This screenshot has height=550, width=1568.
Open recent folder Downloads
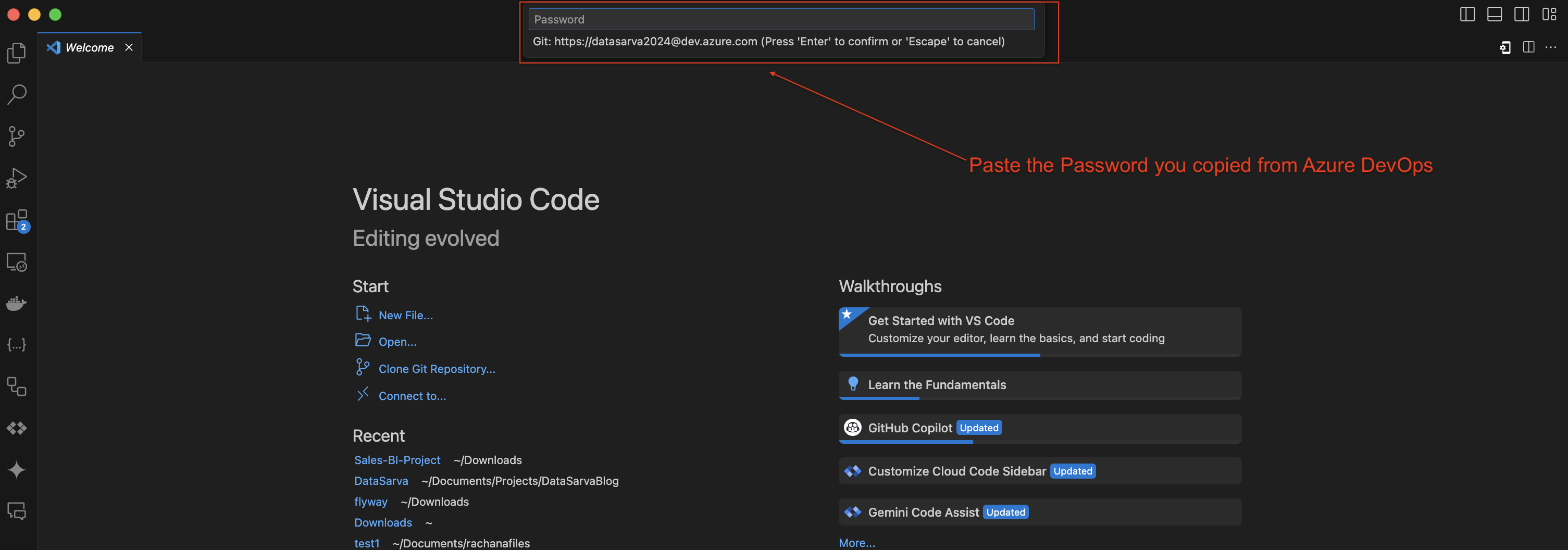point(383,522)
